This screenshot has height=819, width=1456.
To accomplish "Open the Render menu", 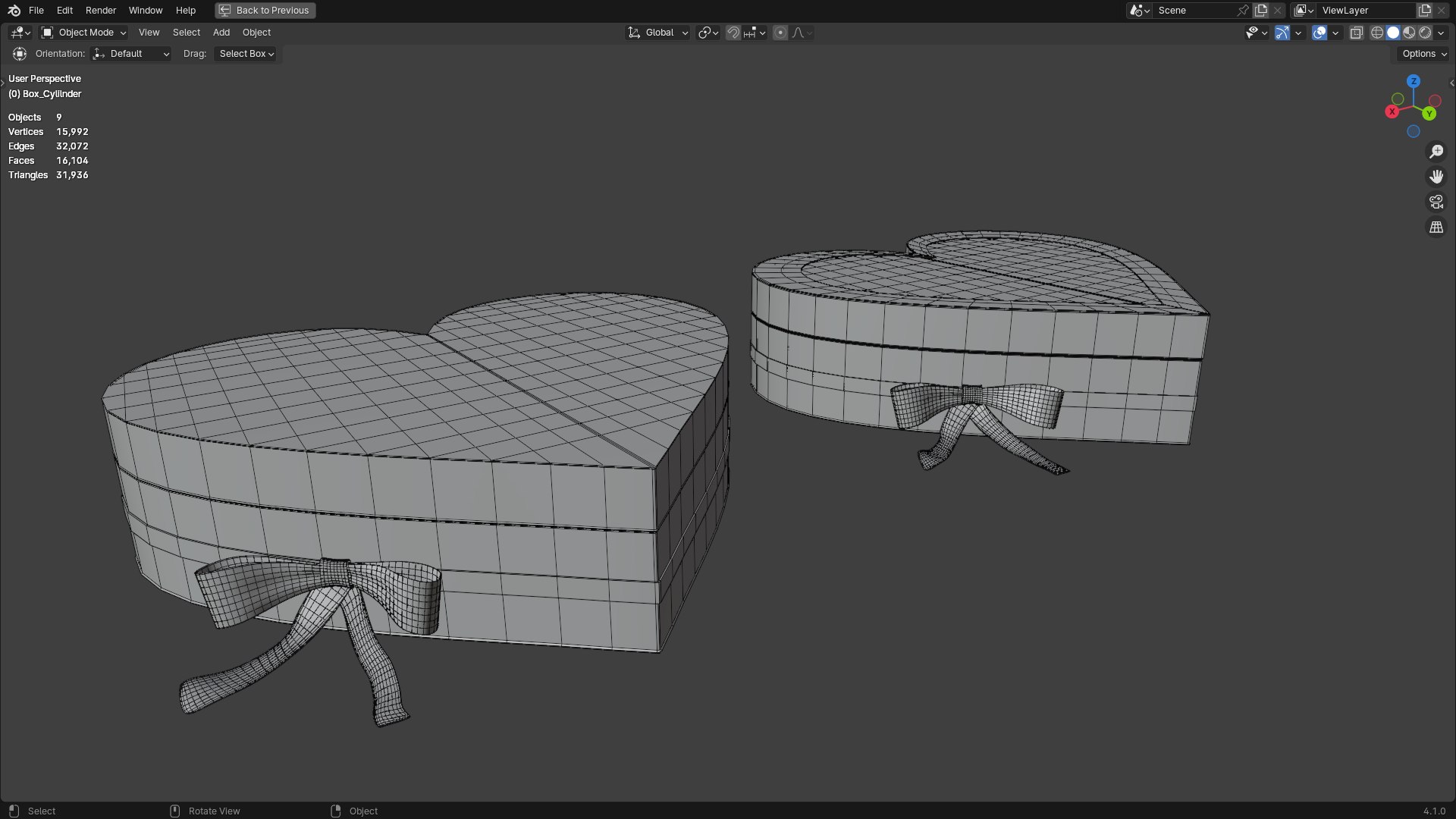I will pyautogui.click(x=101, y=11).
